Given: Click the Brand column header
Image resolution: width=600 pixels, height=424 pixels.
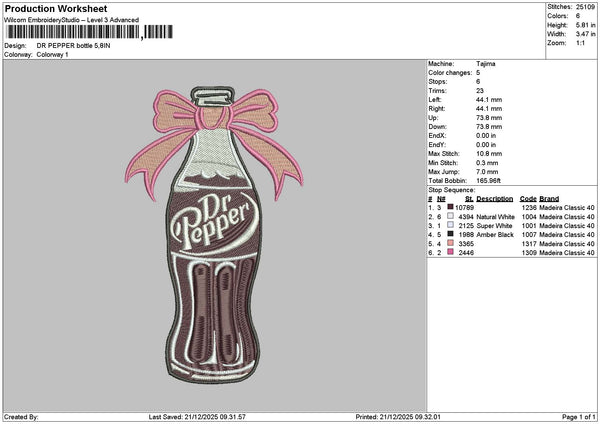Looking at the screenshot, I should point(549,199).
